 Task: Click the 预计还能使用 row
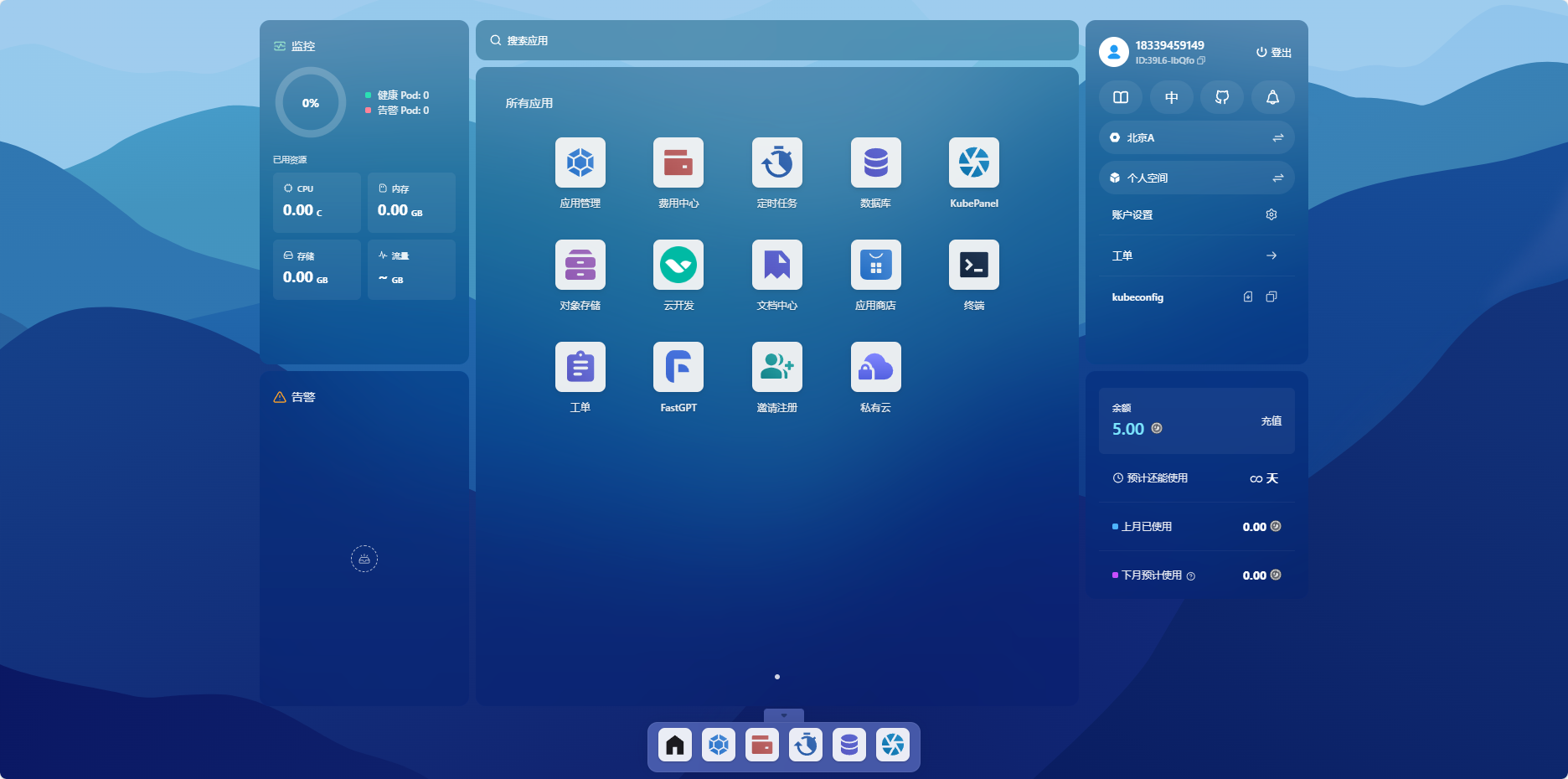(1197, 478)
